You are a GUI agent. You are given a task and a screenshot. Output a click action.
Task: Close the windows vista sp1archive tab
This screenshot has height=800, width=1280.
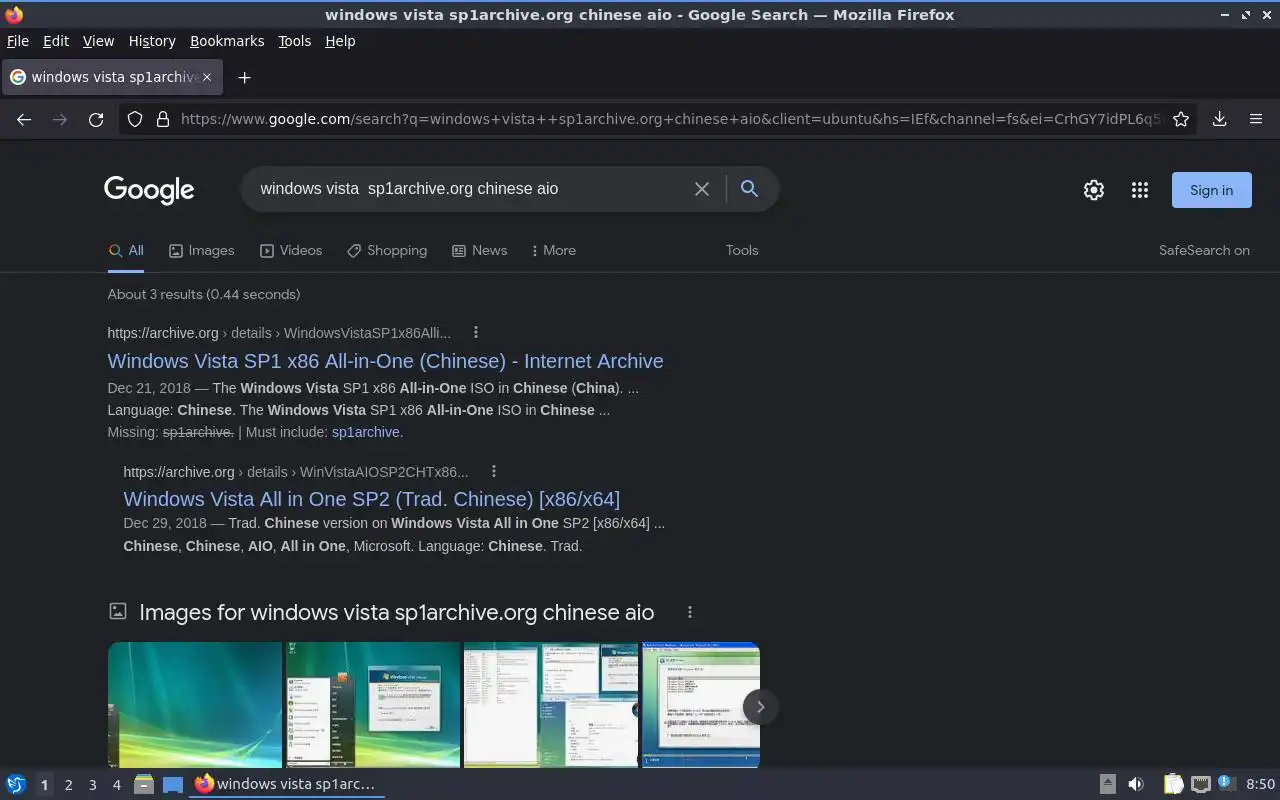pos(207,77)
